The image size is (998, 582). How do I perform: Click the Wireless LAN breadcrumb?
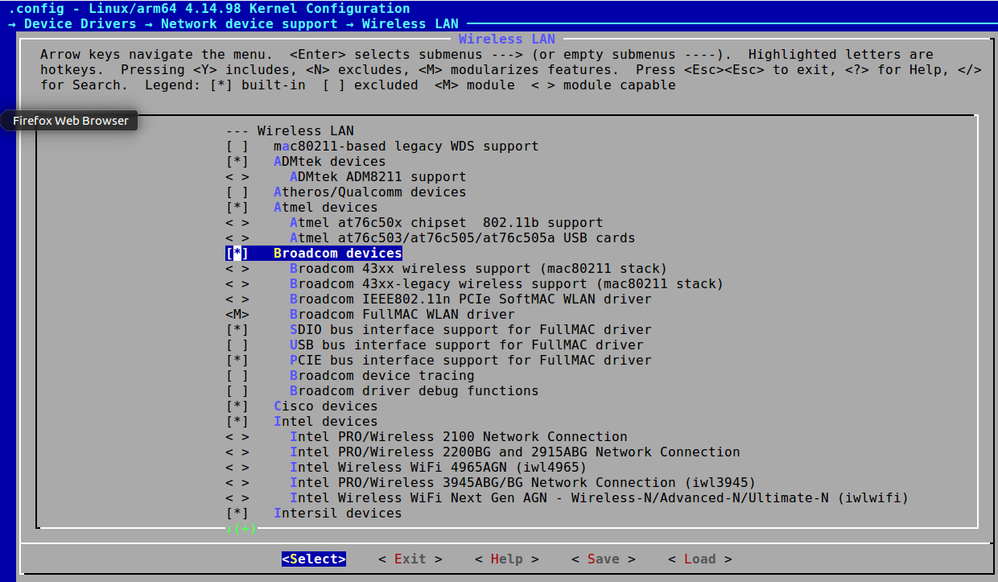pyautogui.click(x=410, y=24)
